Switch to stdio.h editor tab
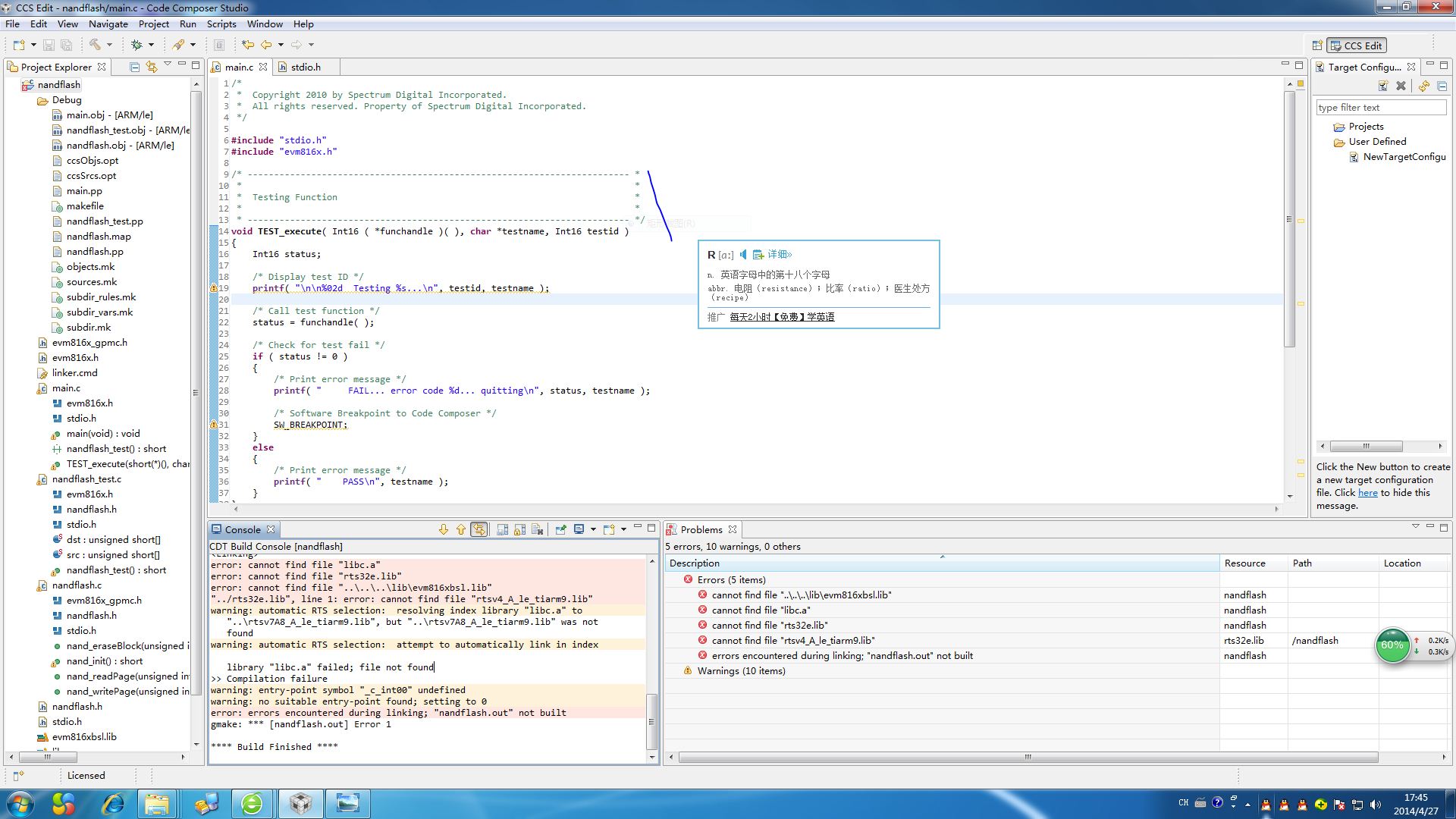Image resolution: width=1456 pixels, height=819 pixels. point(305,67)
